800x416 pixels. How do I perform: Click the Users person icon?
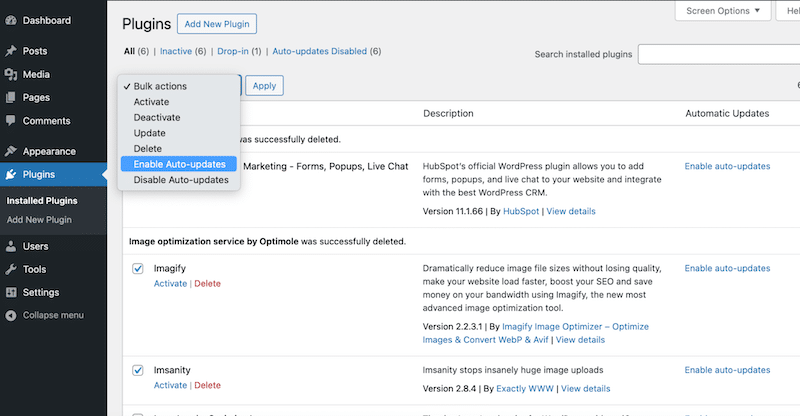coord(11,247)
